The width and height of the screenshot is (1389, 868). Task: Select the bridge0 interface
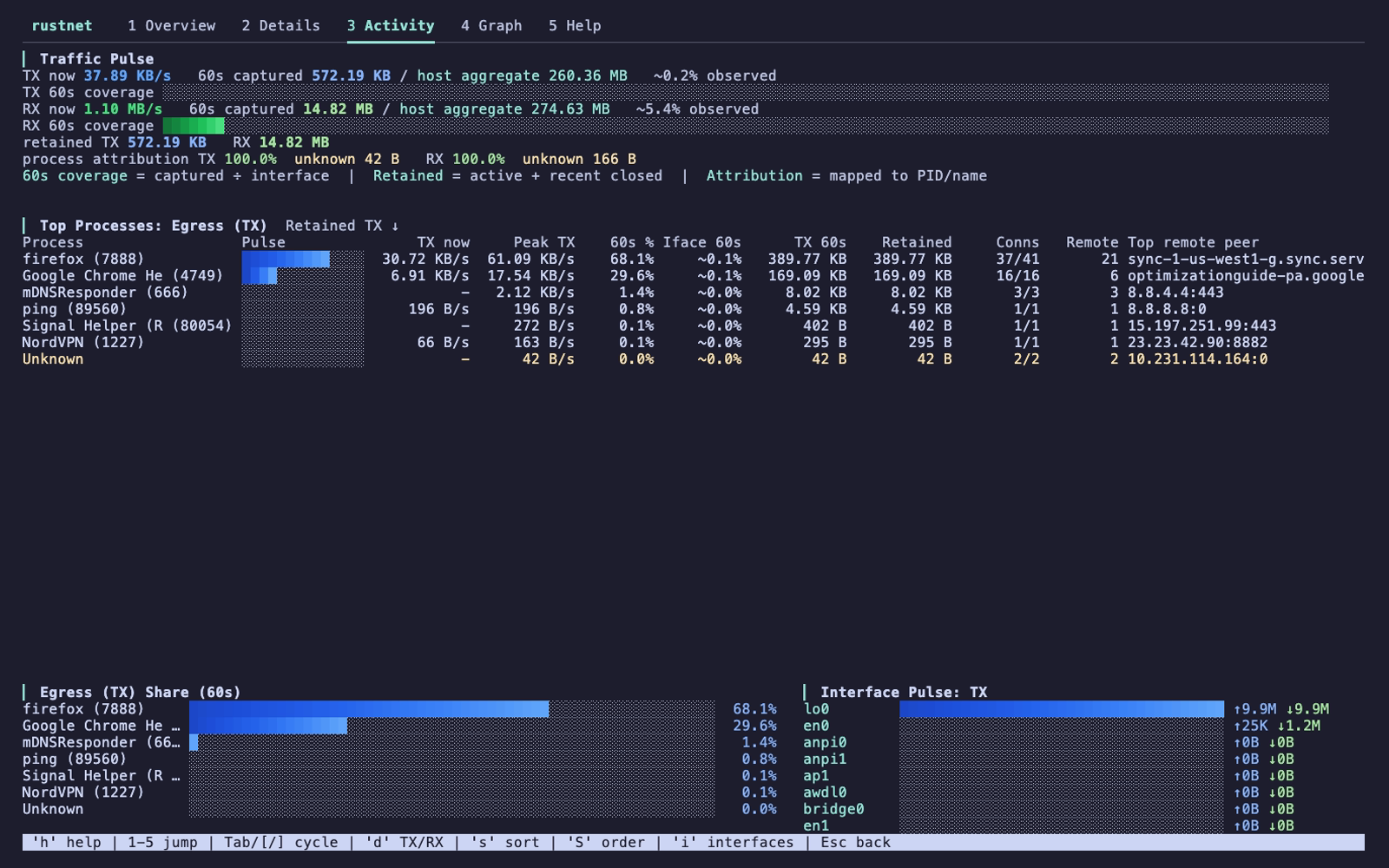click(833, 809)
